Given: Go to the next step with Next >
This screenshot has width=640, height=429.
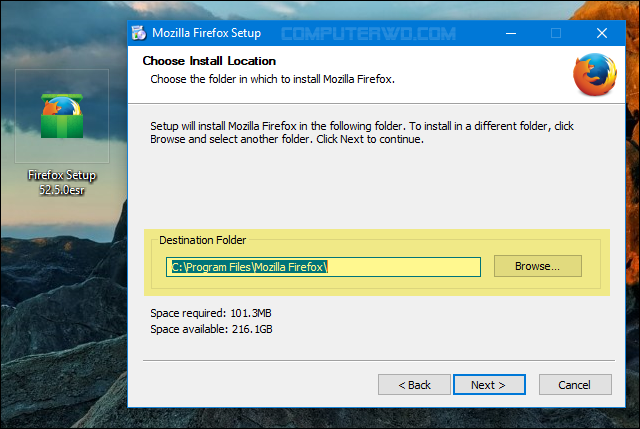Looking at the screenshot, I should [x=489, y=385].
